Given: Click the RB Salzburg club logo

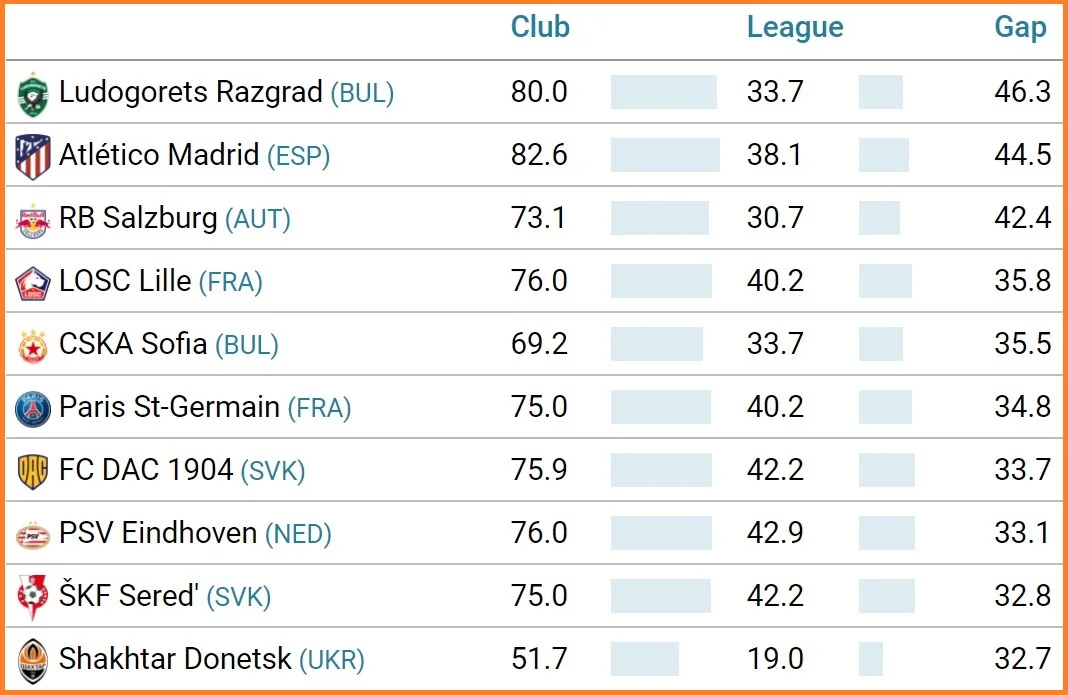Looking at the screenshot, I should pos(32,220).
